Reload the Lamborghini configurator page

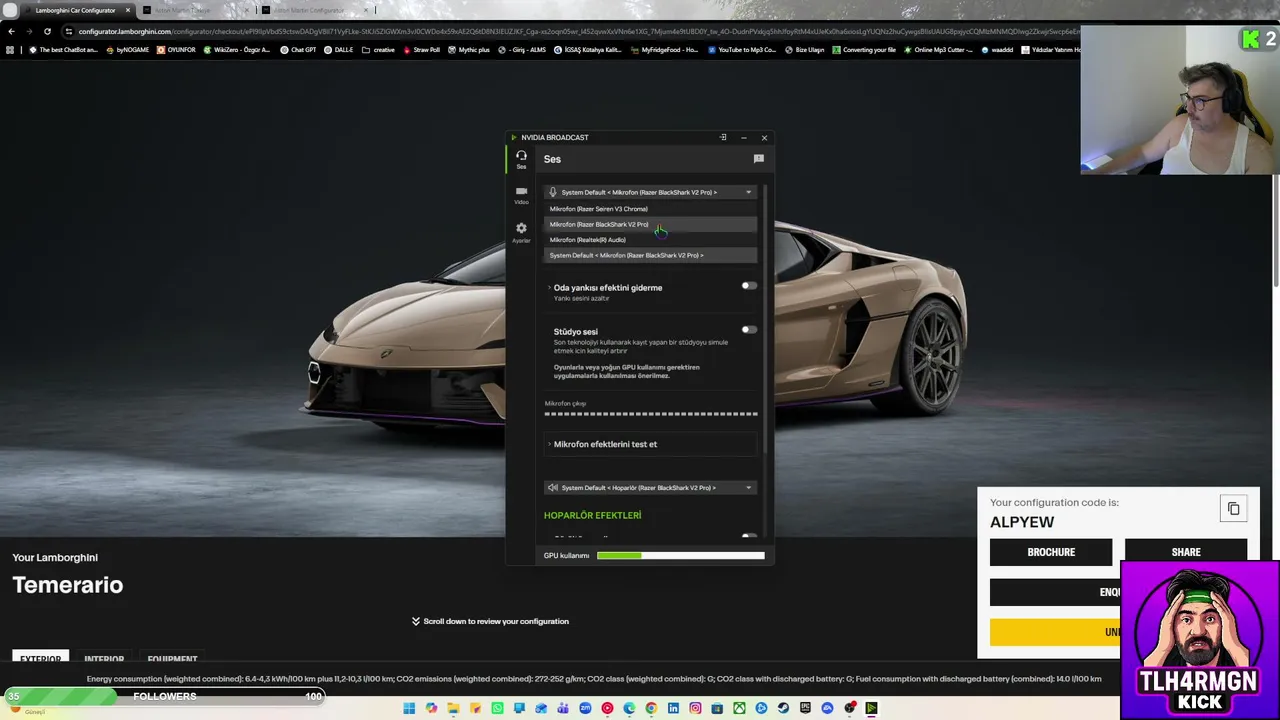tap(47, 31)
